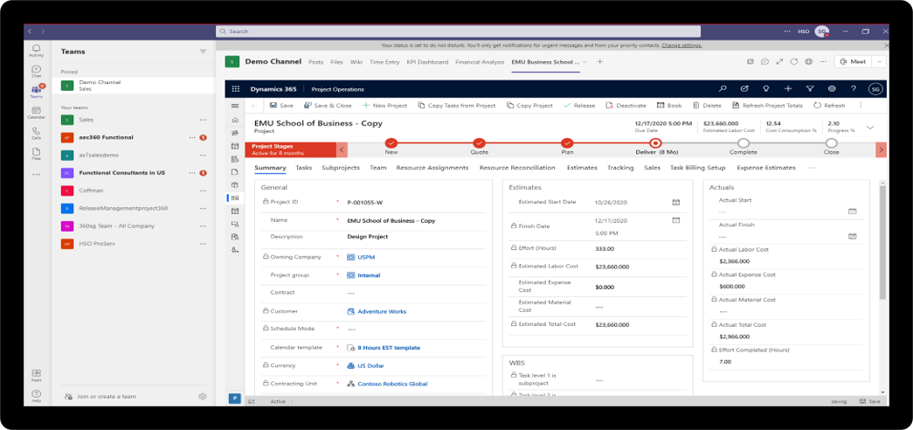Screen dimensions: 913x430
Task: Switch to the Tasks tab
Action: point(303,168)
